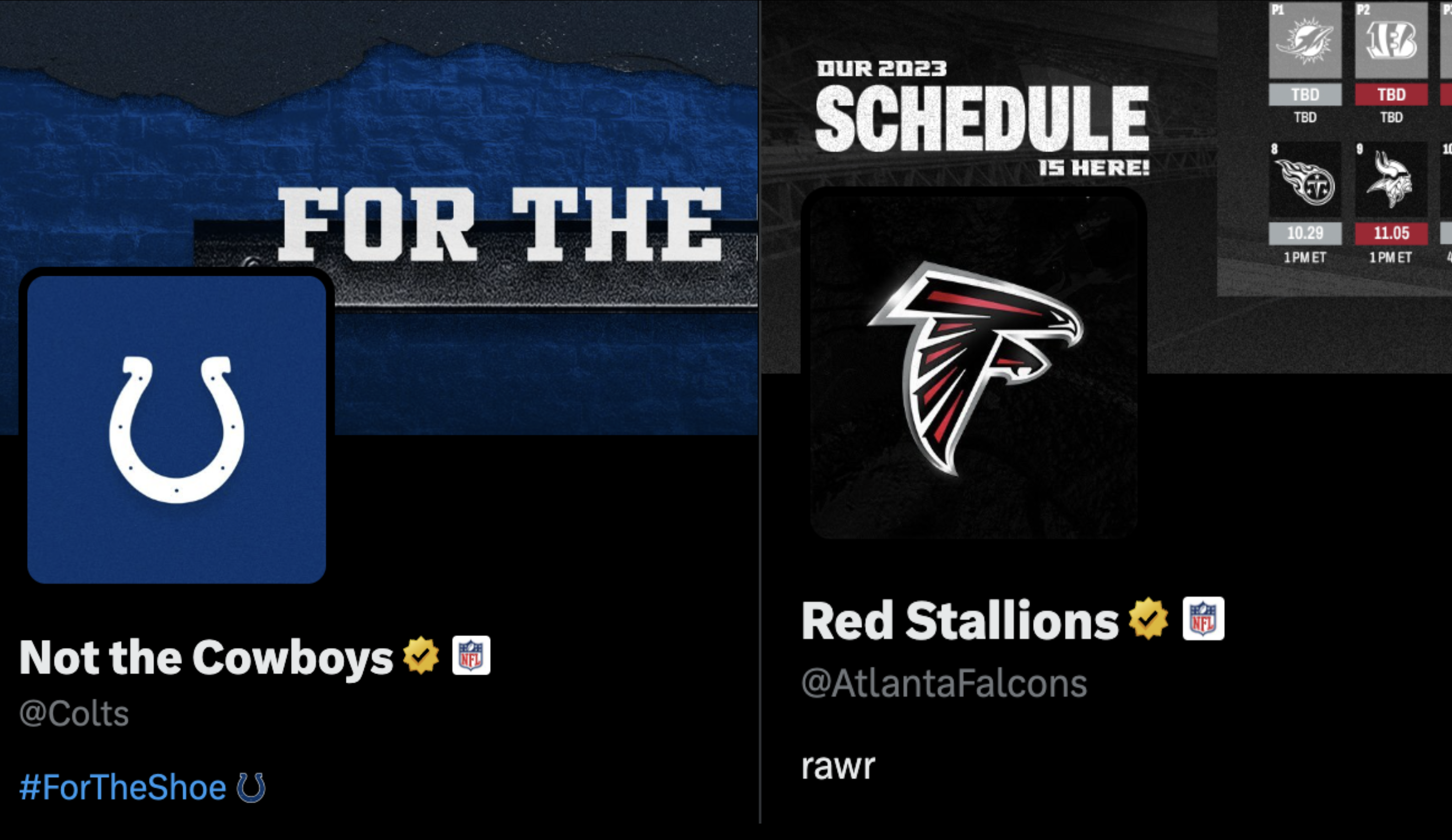Open the Falcons SCHEDULE header banner
The height and width of the screenshot is (840, 1452).
pyautogui.click(x=982, y=118)
